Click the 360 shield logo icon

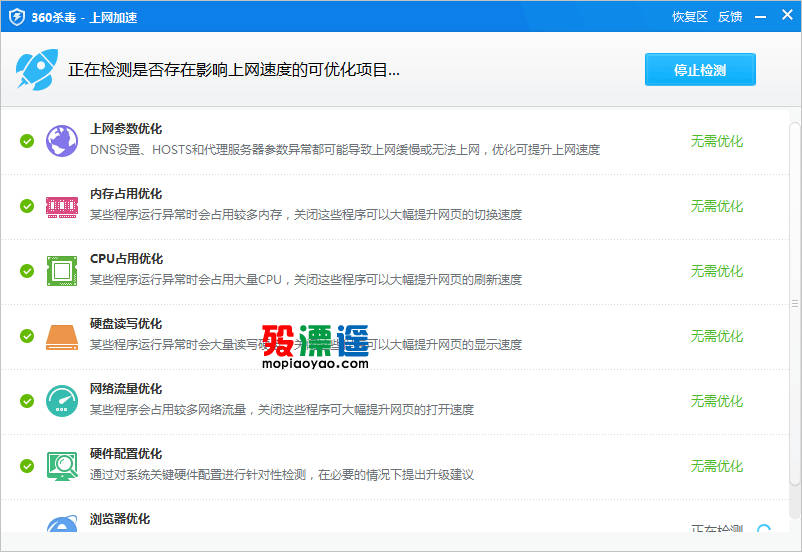(17, 17)
